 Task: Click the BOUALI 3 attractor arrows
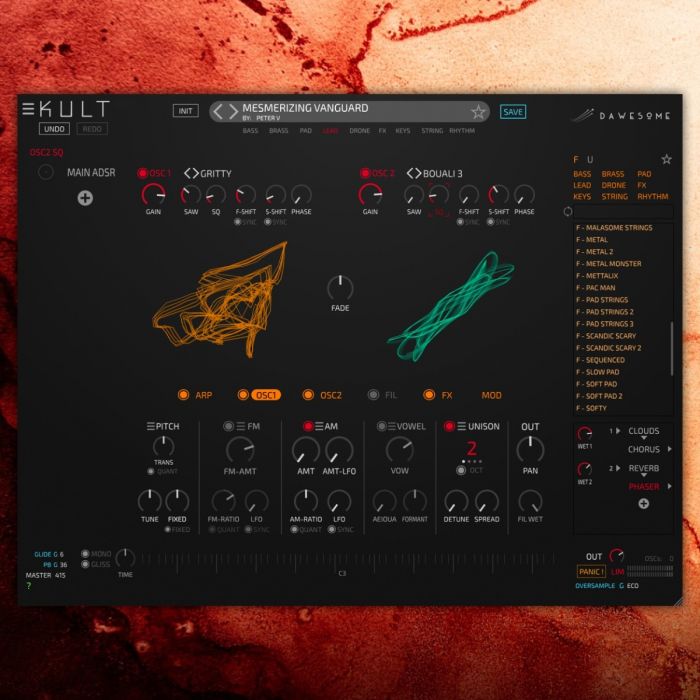414,173
